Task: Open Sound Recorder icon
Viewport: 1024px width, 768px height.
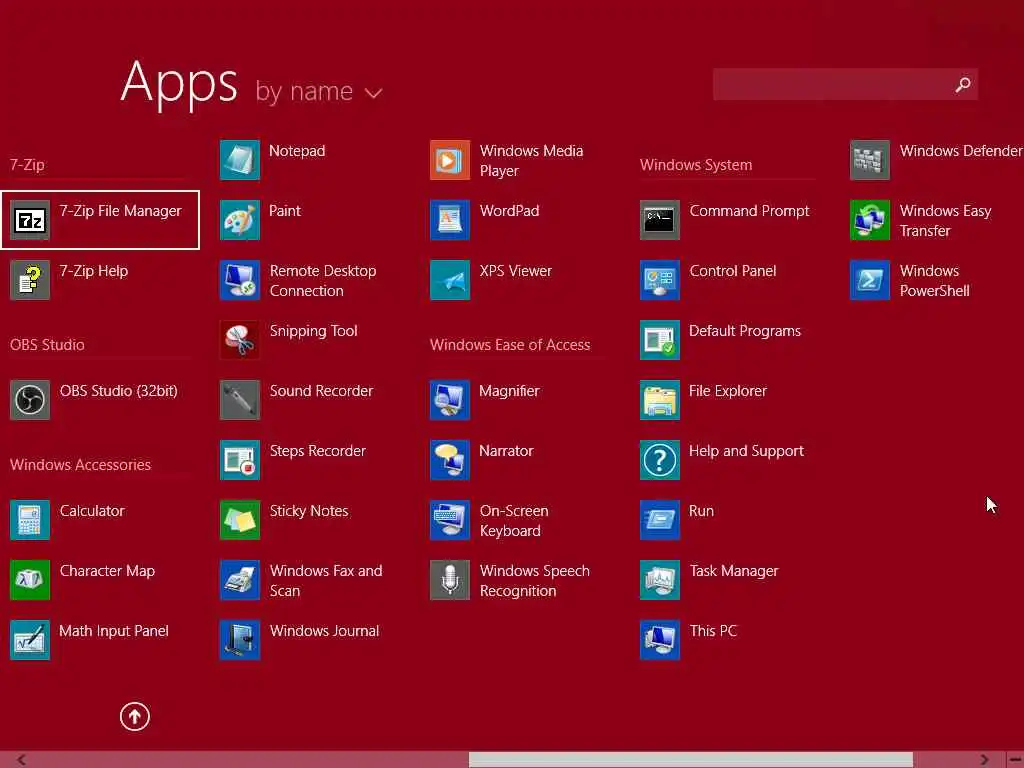Action: [240, 400]
